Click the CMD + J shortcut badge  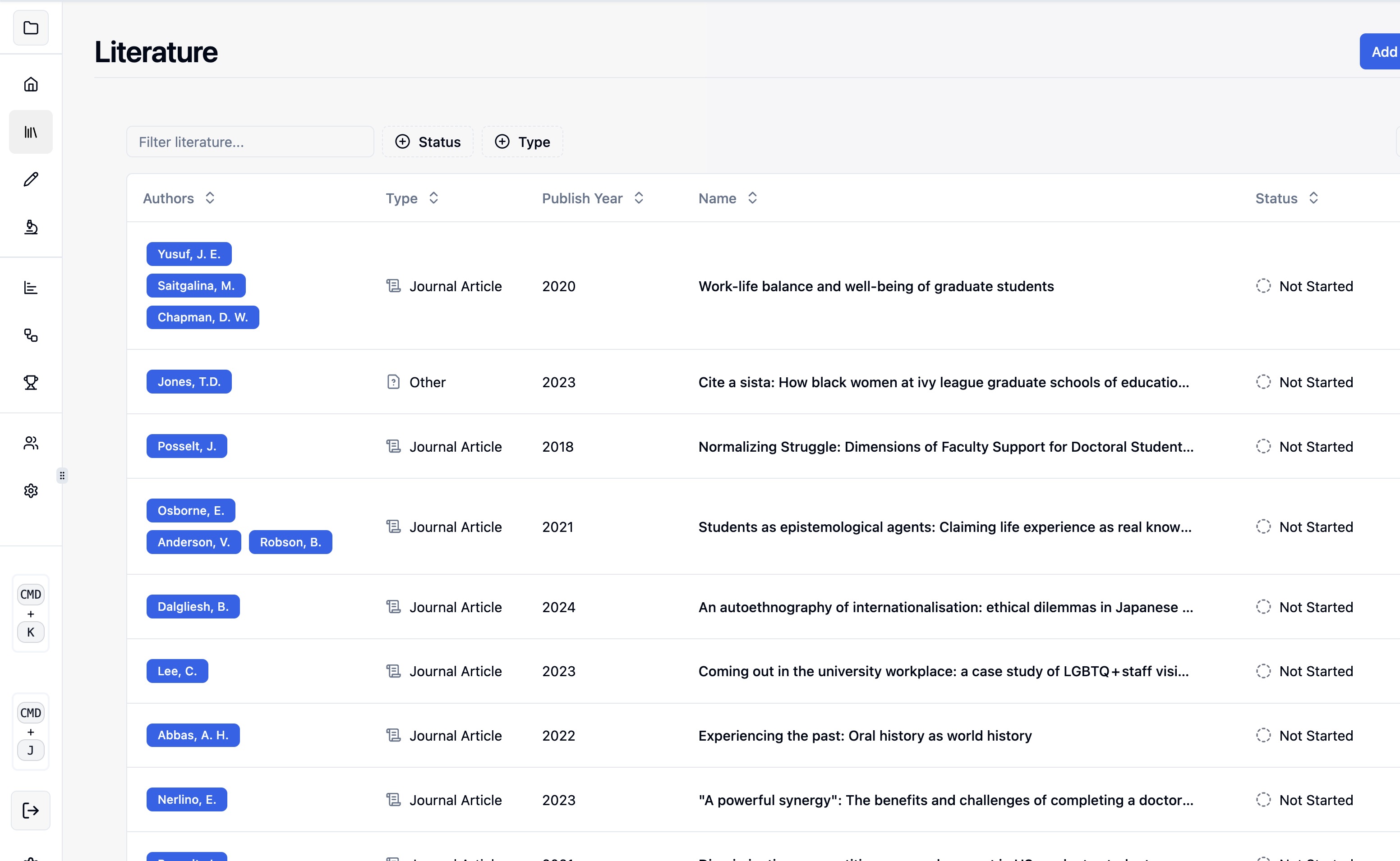[x=31, y=732]
